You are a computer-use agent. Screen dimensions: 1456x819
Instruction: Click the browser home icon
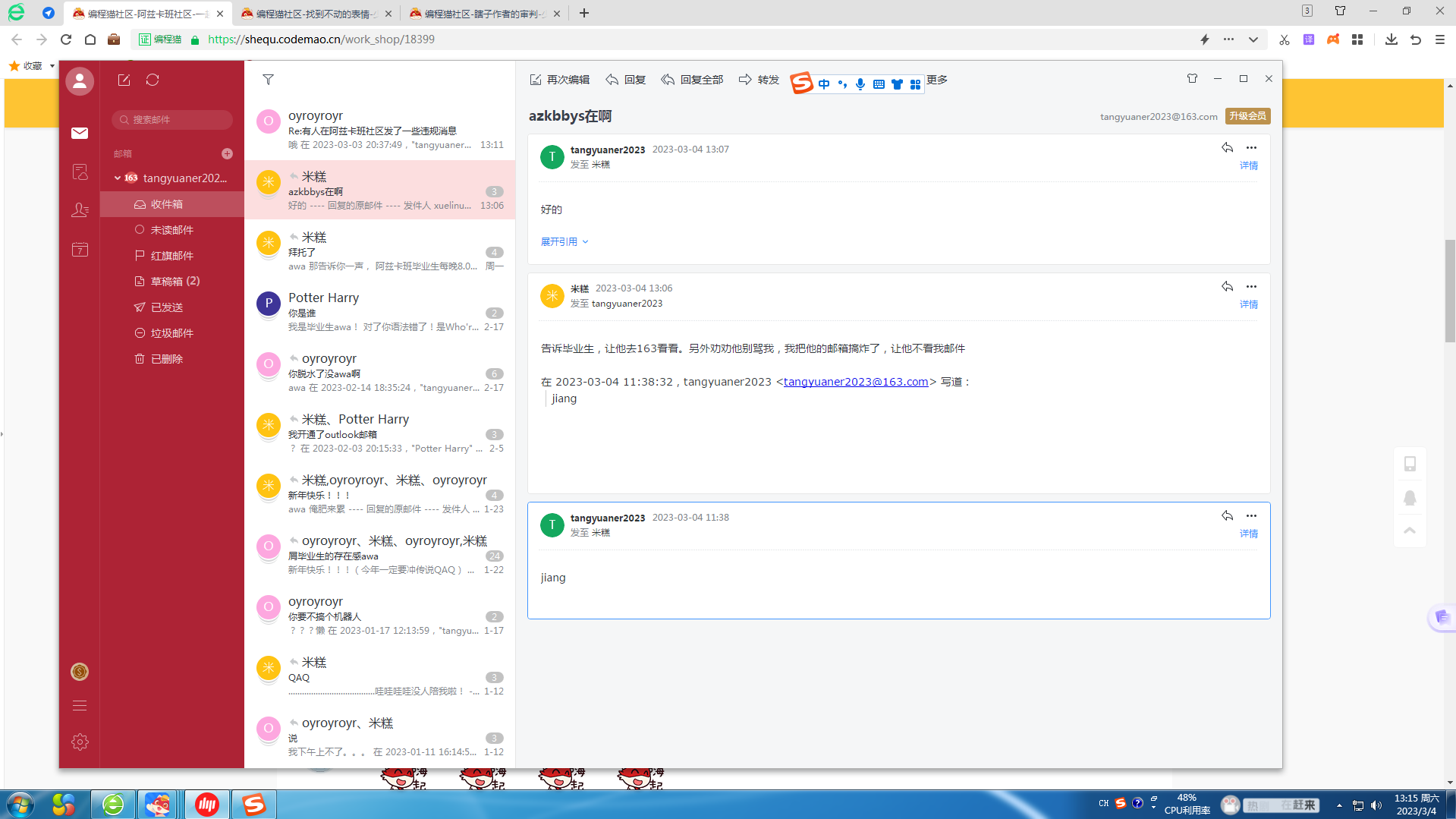click(90, 39)
